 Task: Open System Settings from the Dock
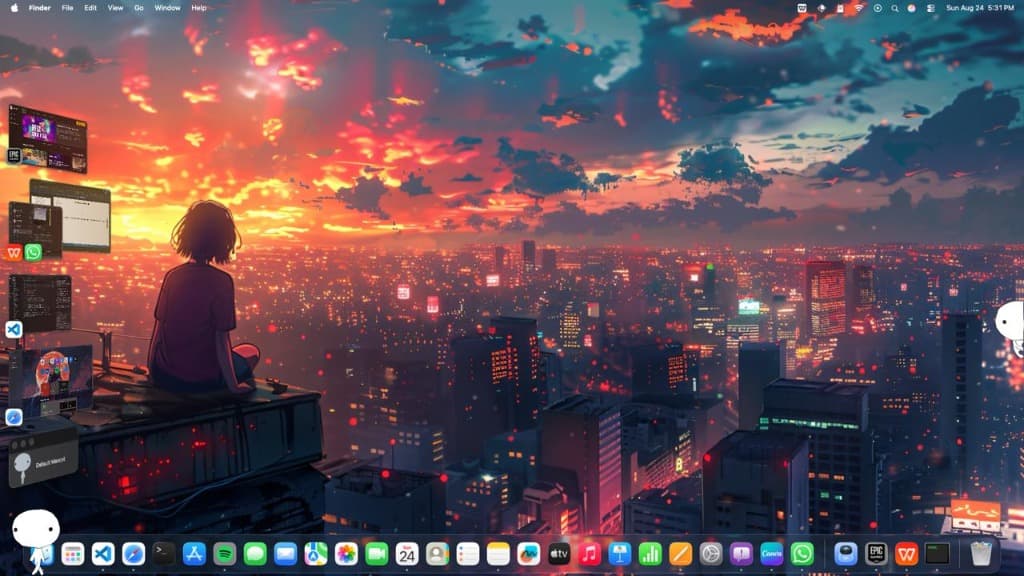coord(711,554)
